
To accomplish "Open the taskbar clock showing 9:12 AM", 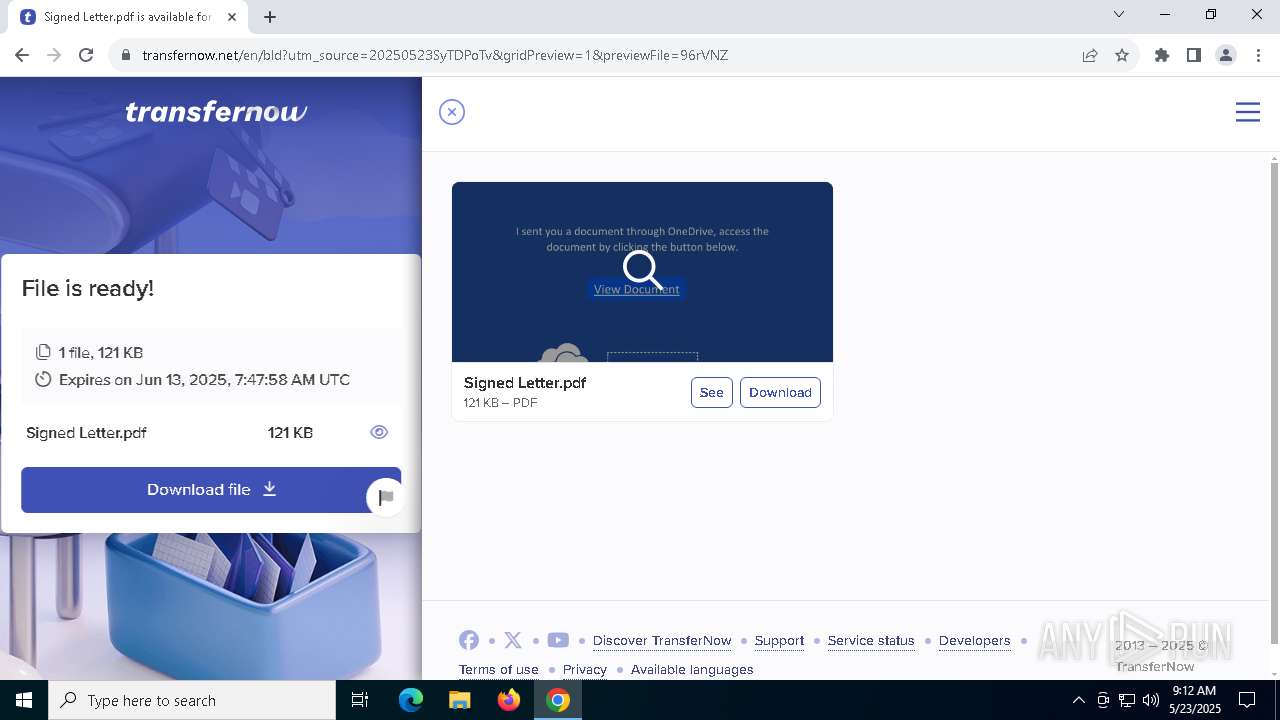I will [x=1195, y=700].
